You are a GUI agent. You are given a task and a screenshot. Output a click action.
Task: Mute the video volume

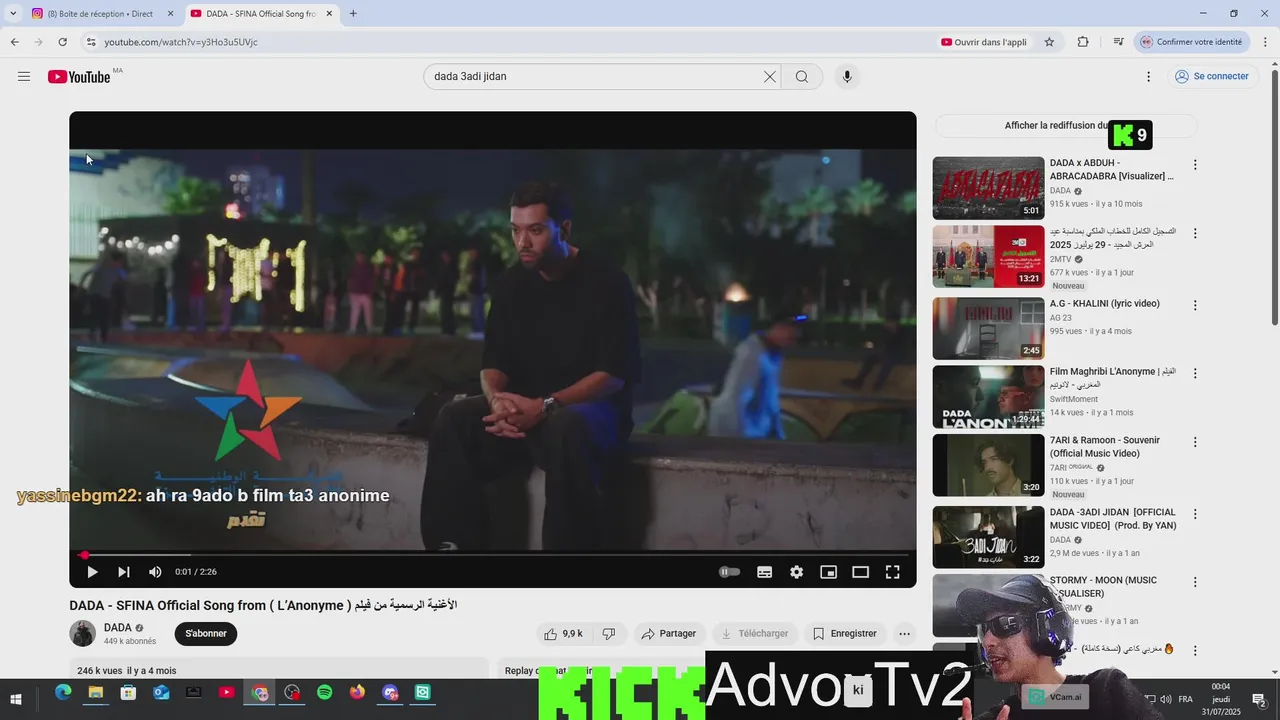[155, 572]
